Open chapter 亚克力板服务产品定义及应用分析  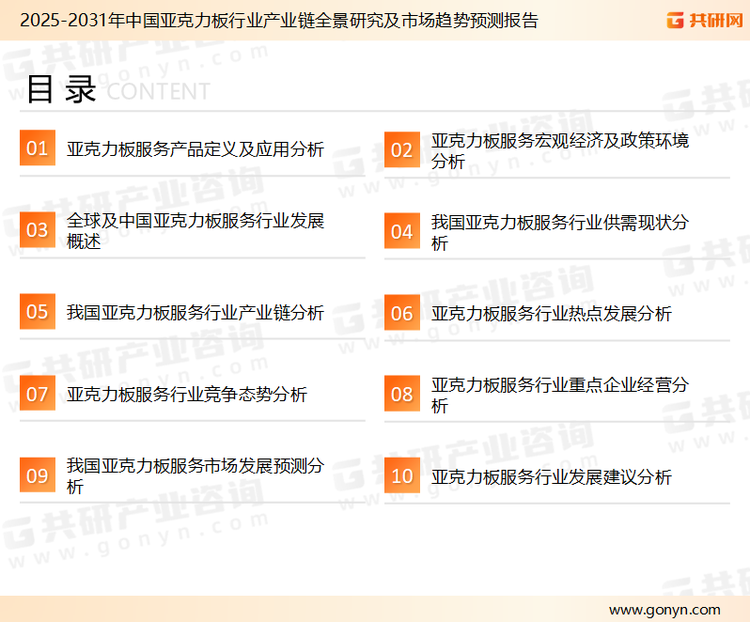[195, 149]
